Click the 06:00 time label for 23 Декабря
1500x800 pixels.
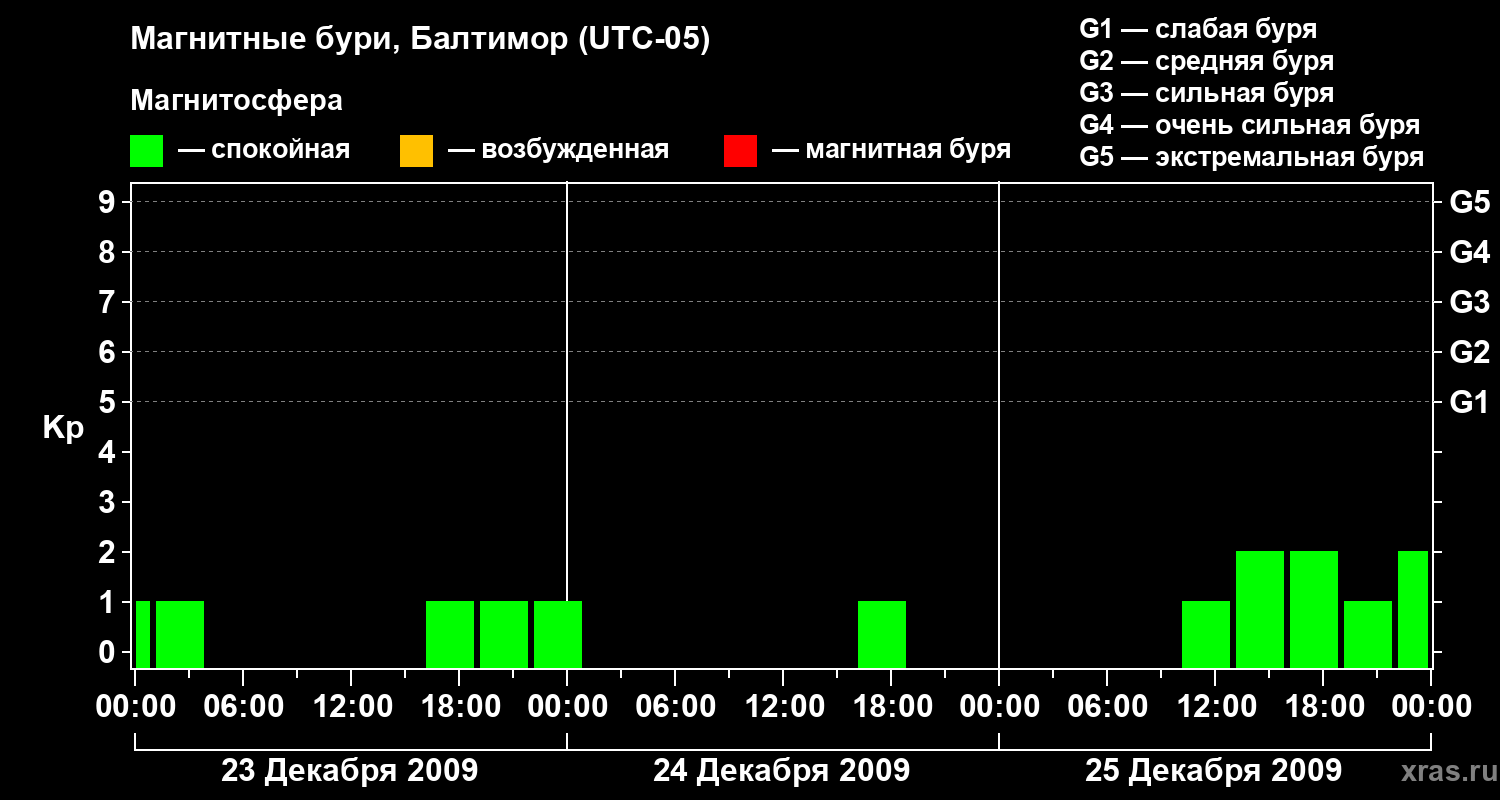(243, 707)
